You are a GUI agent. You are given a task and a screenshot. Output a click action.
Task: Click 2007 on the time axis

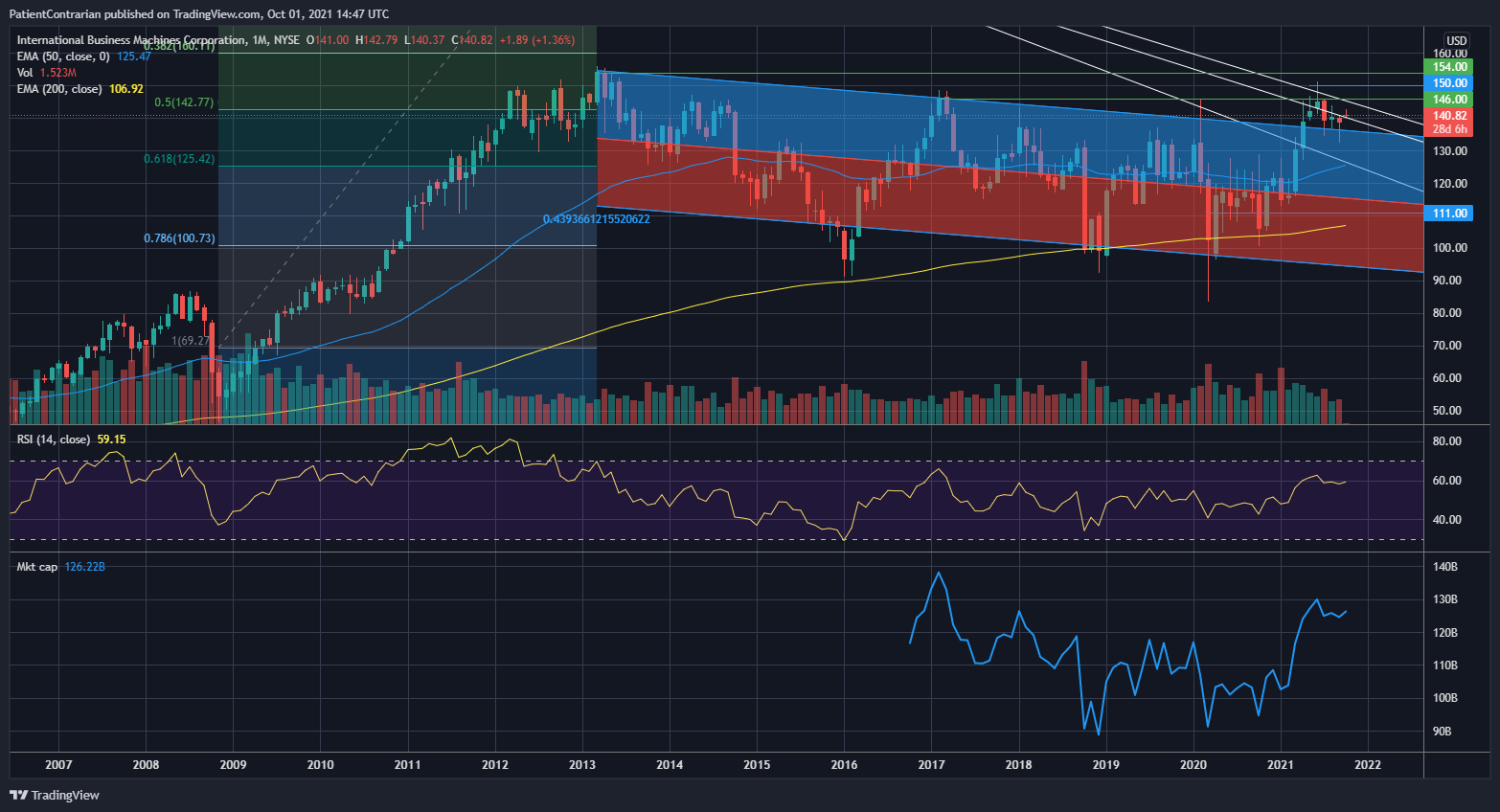58,764
